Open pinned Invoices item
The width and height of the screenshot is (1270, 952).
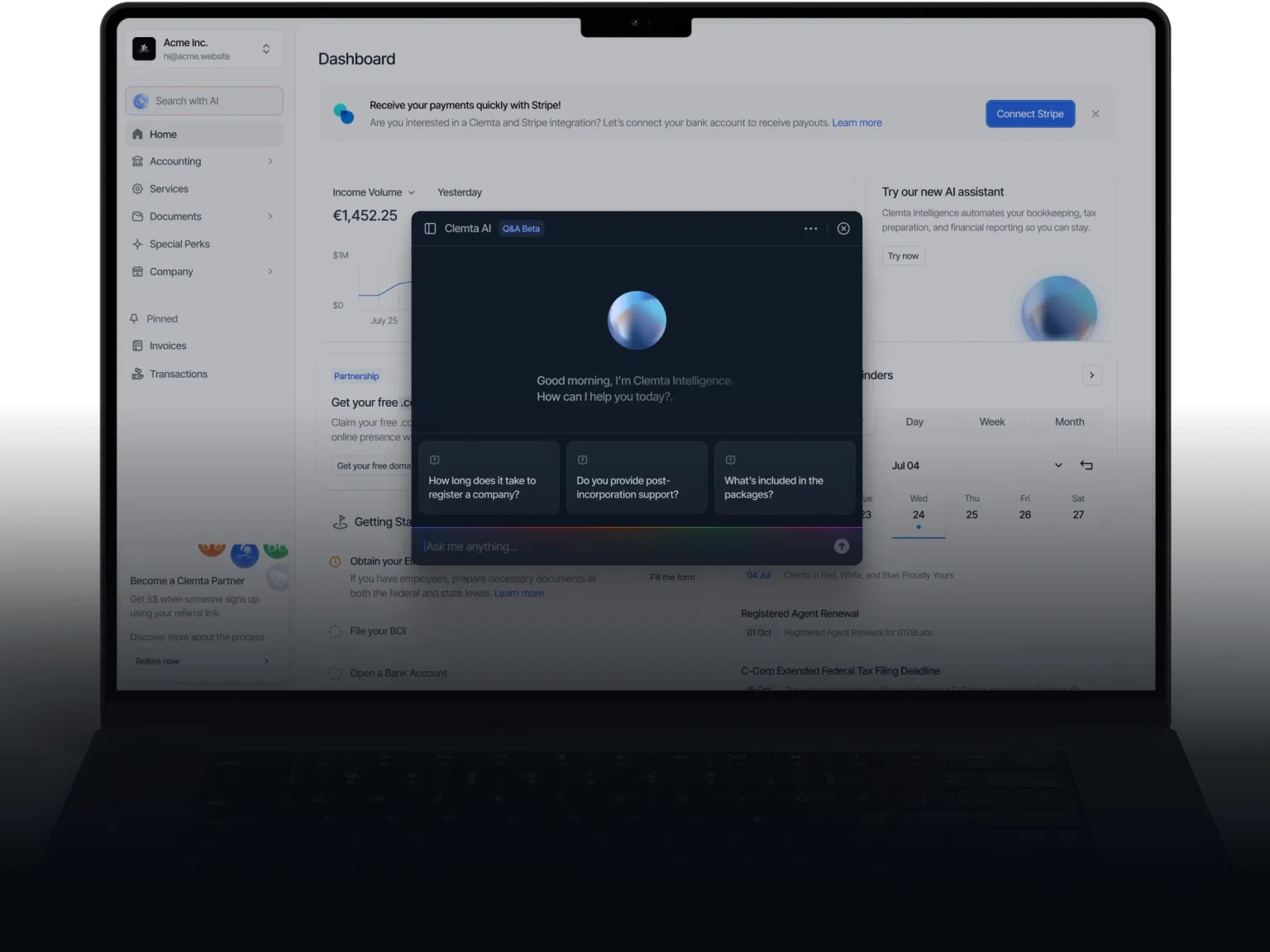click(204, 345)
